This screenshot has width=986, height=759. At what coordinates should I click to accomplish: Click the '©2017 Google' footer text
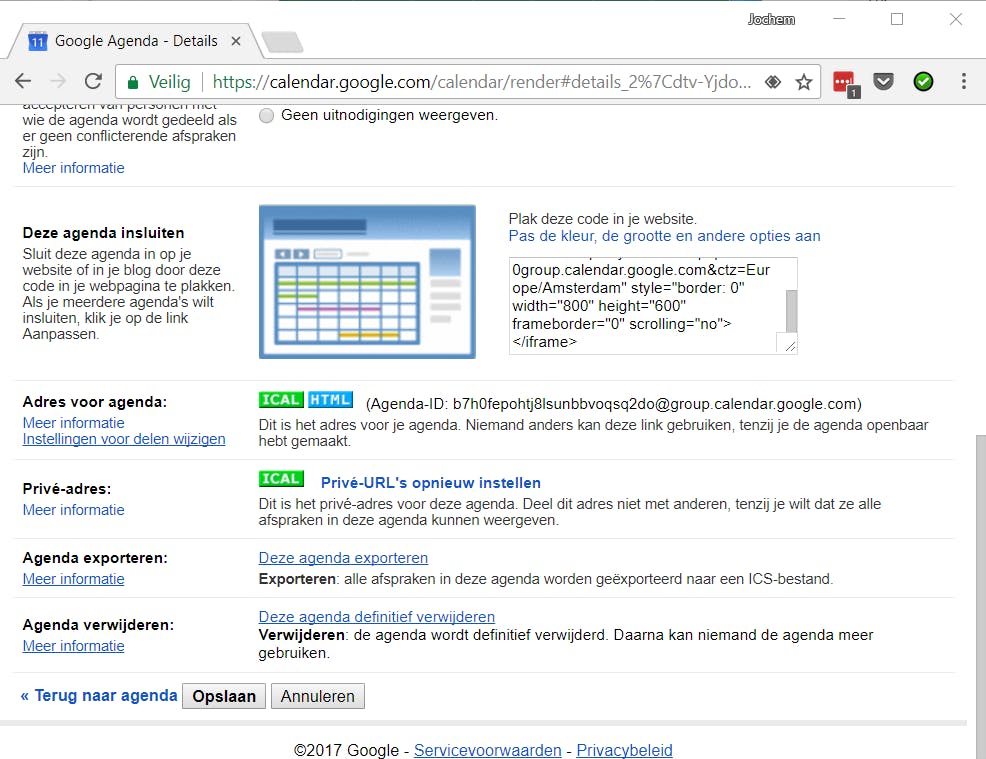[x=346, y=750]
